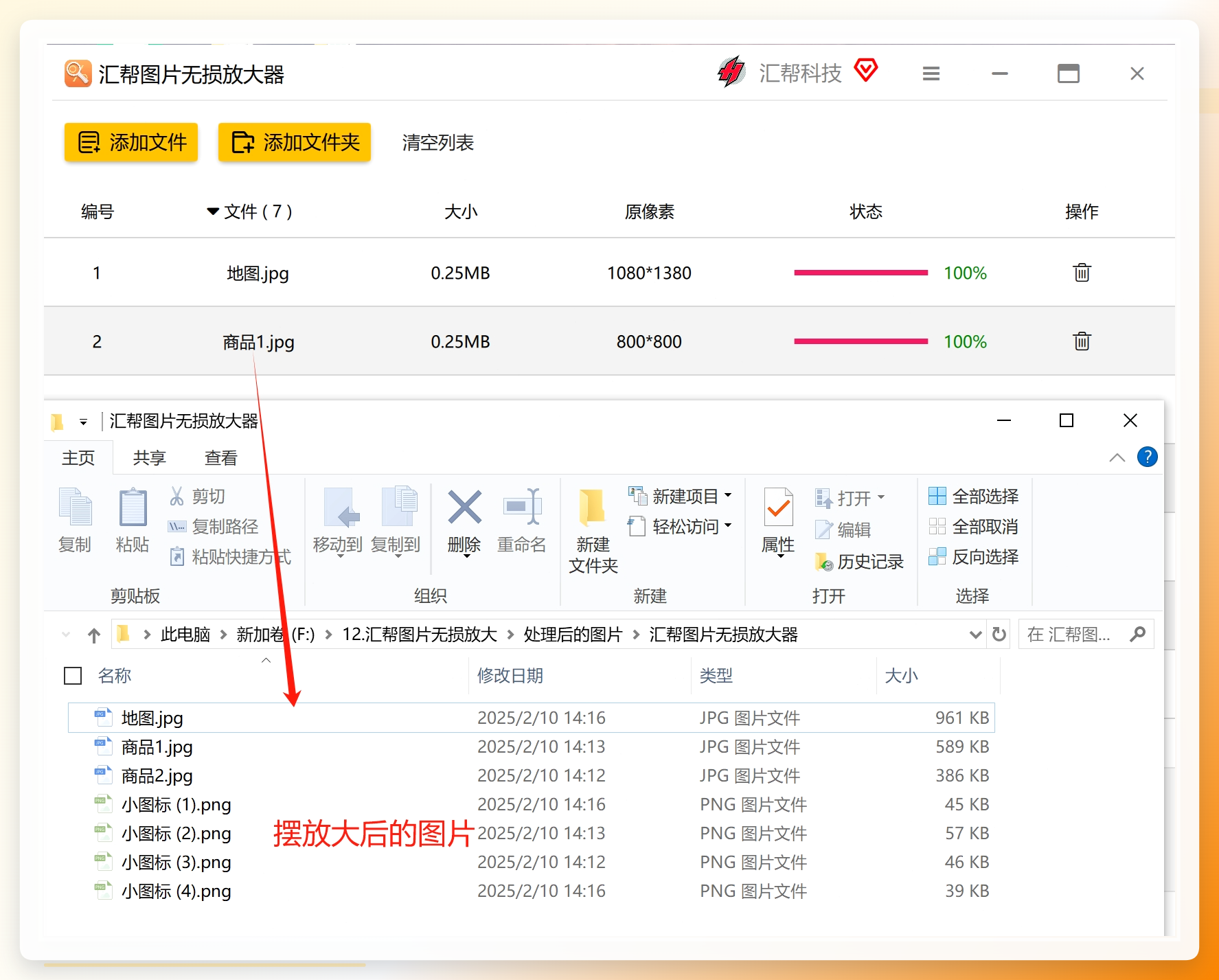Click the 添加文件 button
The width and height of the screenshot is (1219, 980).
131,142
